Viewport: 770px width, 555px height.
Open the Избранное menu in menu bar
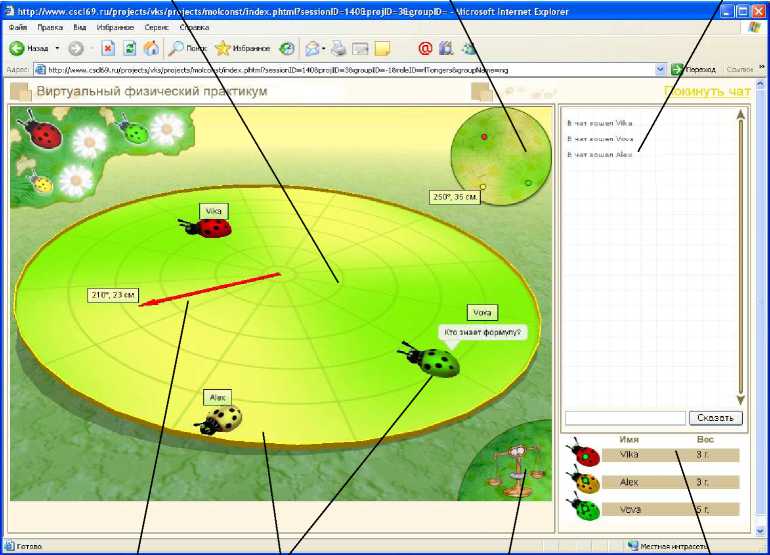[115, 28]
